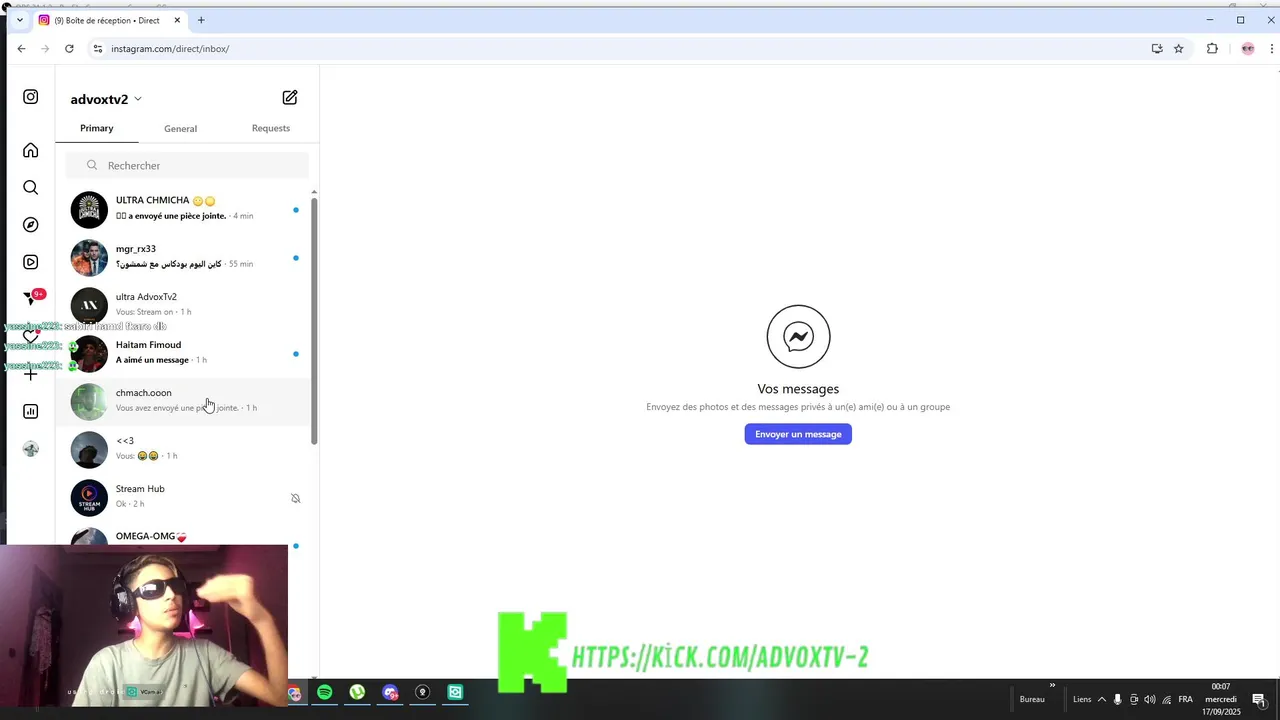Start a new message with compose icon
This screenshot has height=720, width=1280.
[290, 97]
